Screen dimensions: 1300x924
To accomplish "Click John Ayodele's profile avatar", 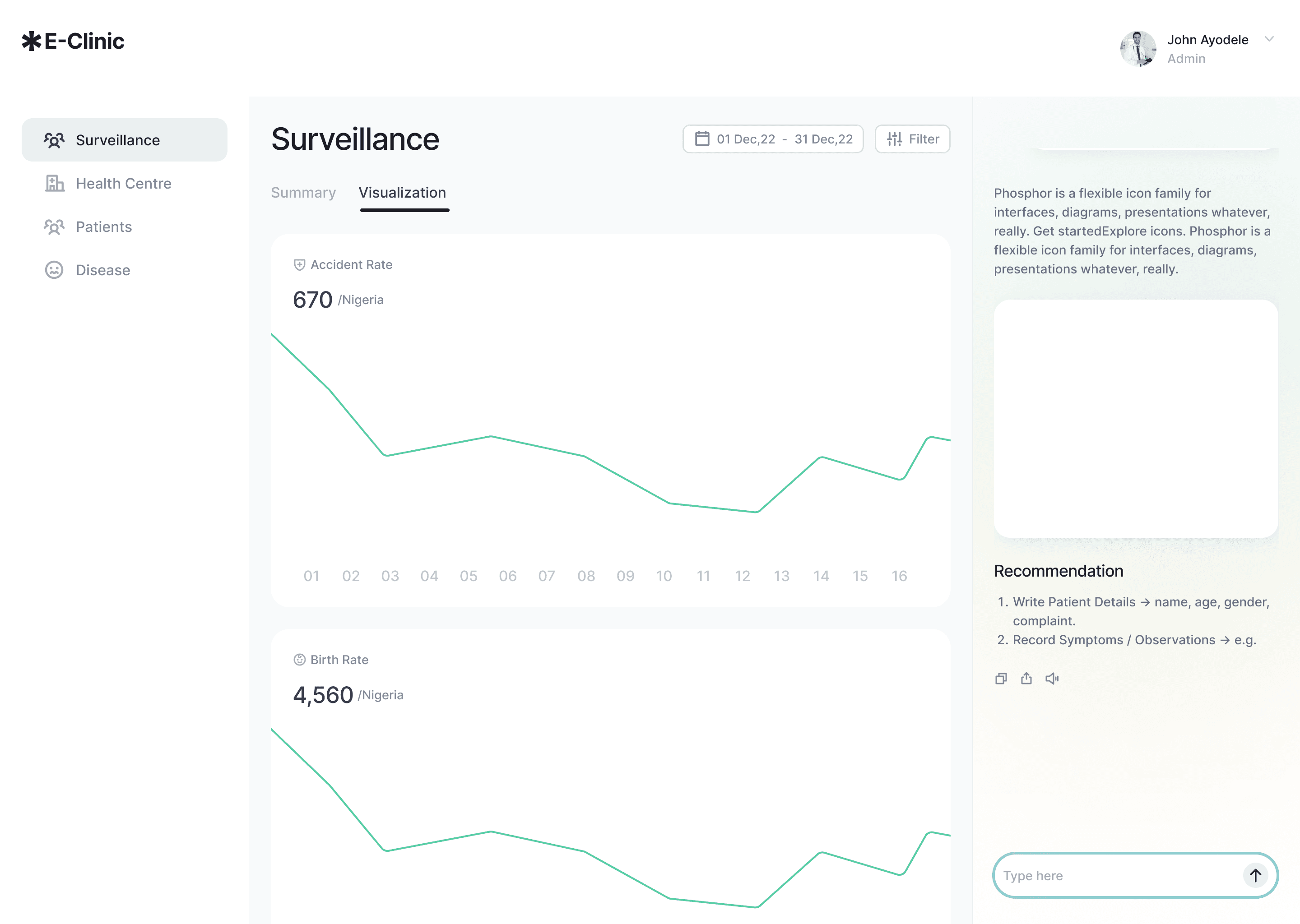I will tap(1138, 49).
